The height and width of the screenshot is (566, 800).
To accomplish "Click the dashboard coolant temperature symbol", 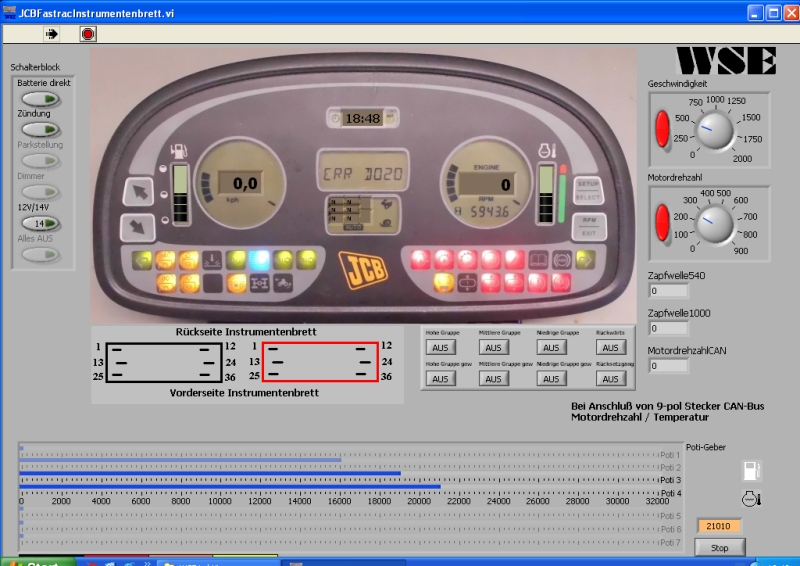I will [x=547, y=151].
